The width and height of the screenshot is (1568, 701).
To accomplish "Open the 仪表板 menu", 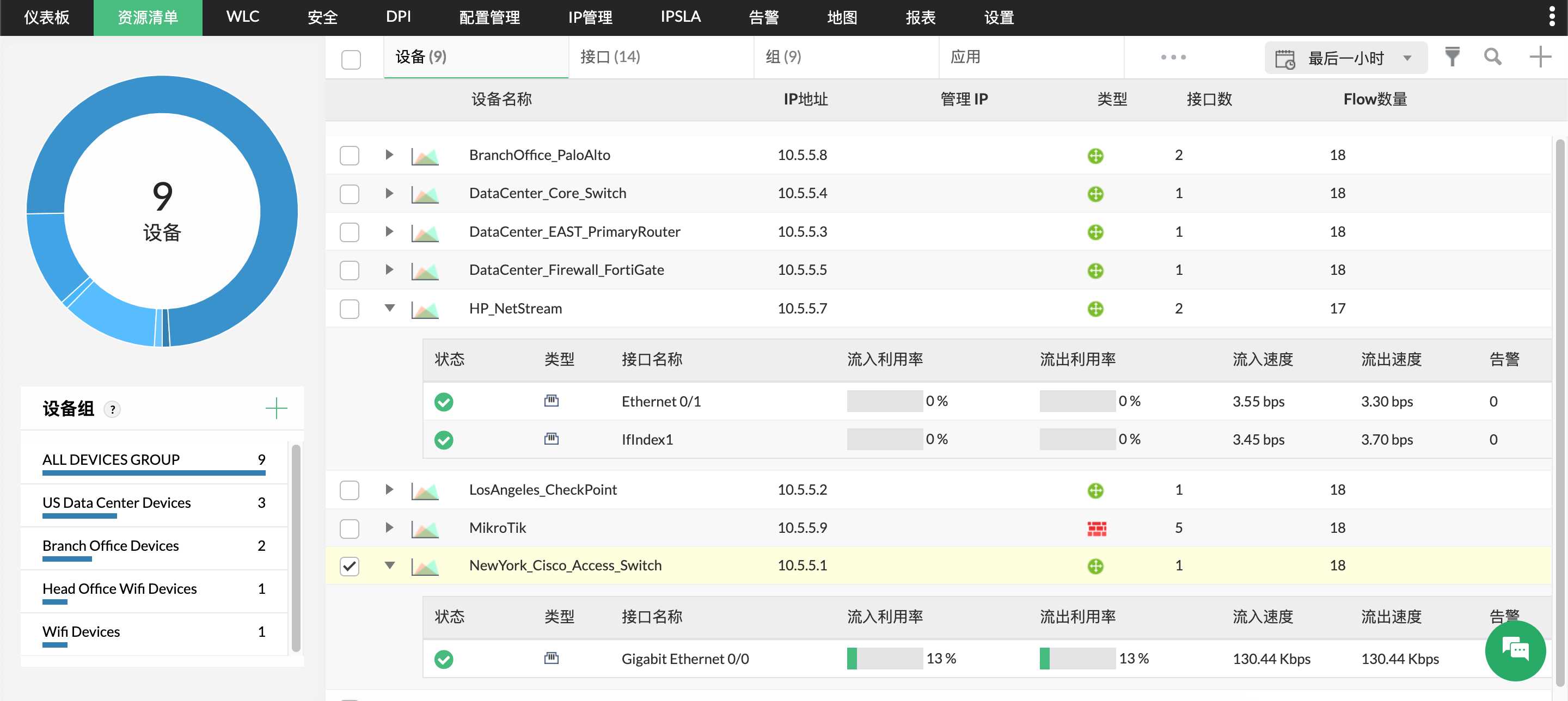I will [47, 17].
